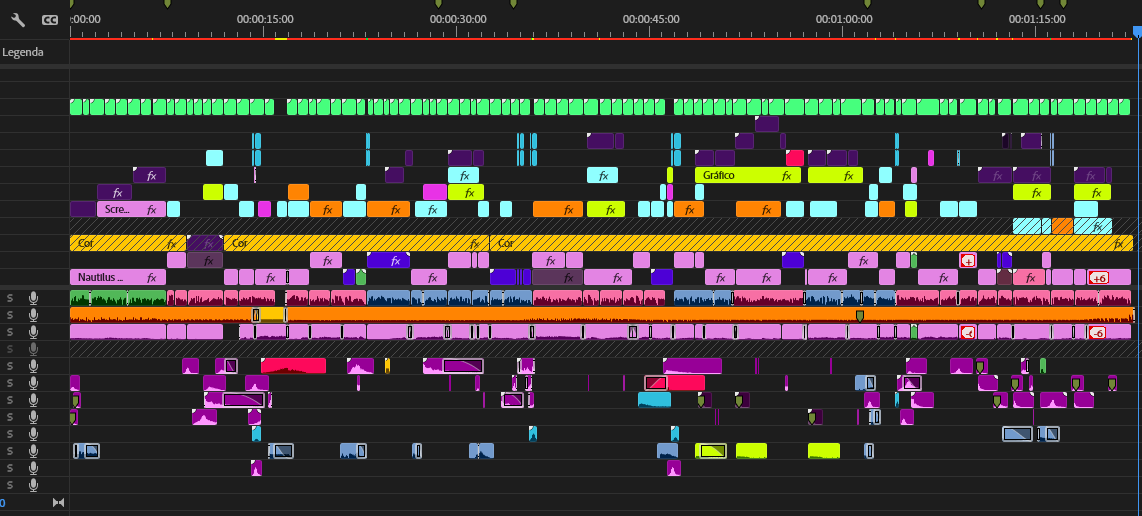Open the CC caption track options
Screen dimensions: 1142x516
[50, 20]
